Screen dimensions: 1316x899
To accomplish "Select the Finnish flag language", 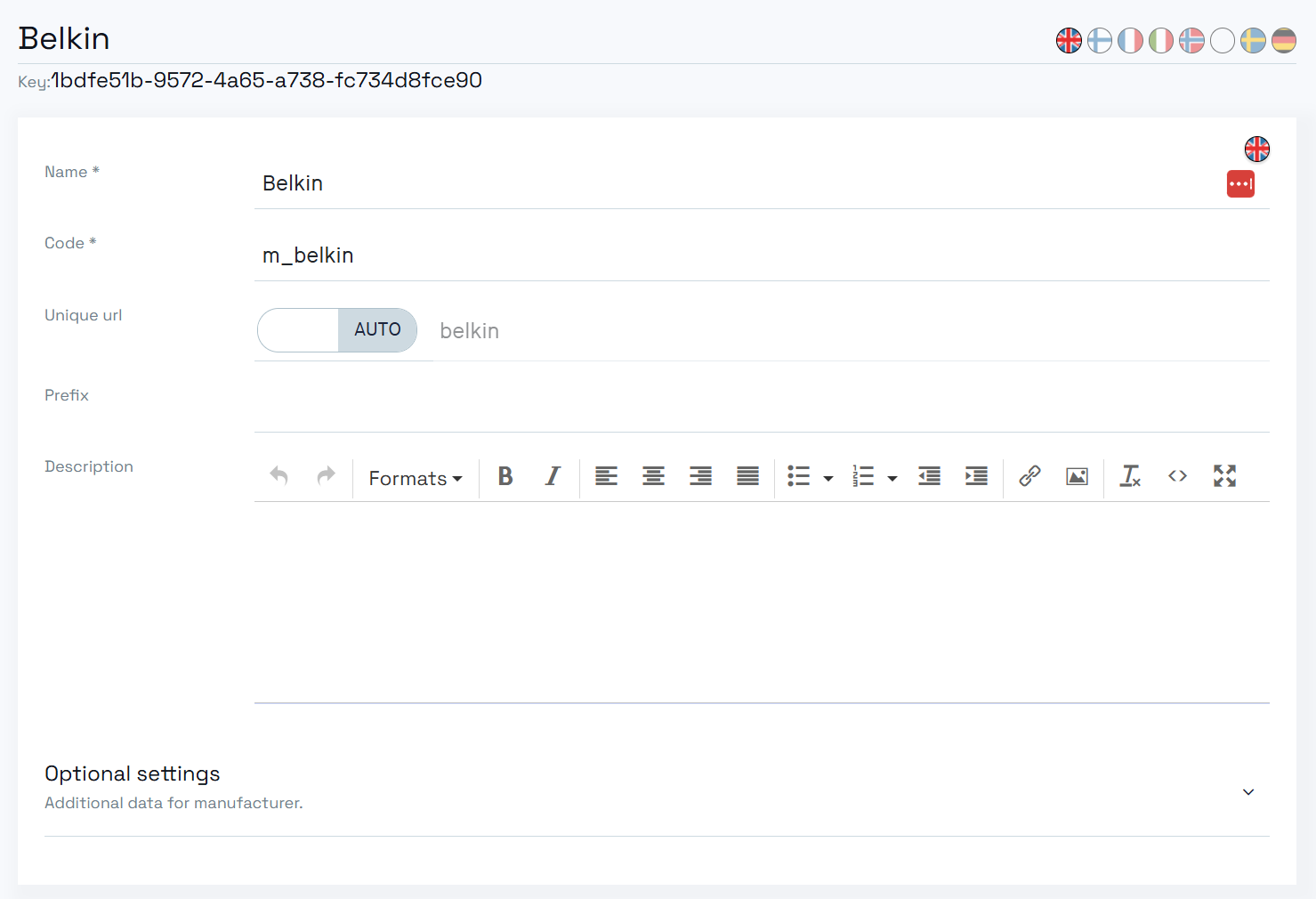I will pos(1100,40).
